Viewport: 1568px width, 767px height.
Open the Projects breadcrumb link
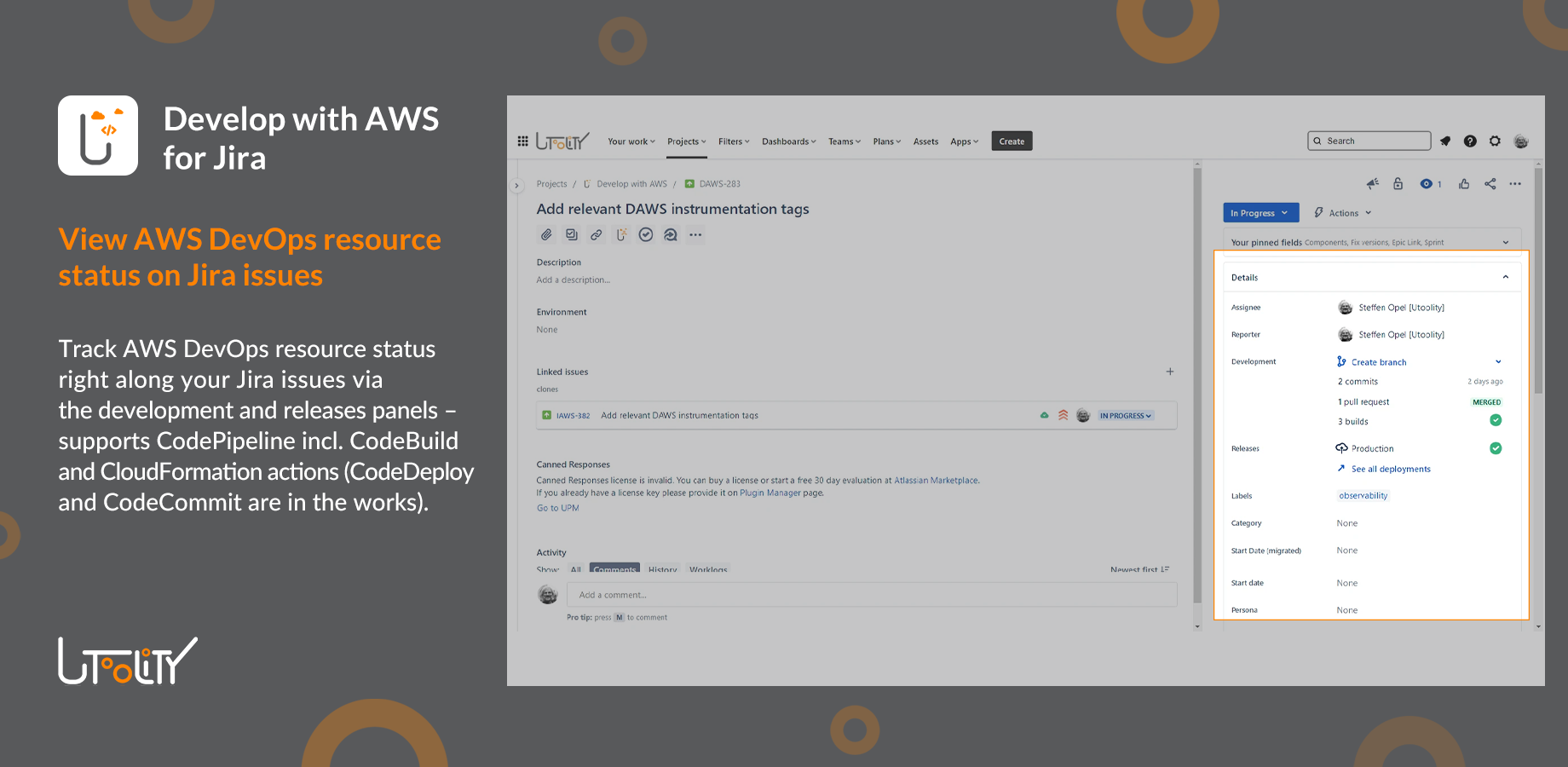coord(551,184)
